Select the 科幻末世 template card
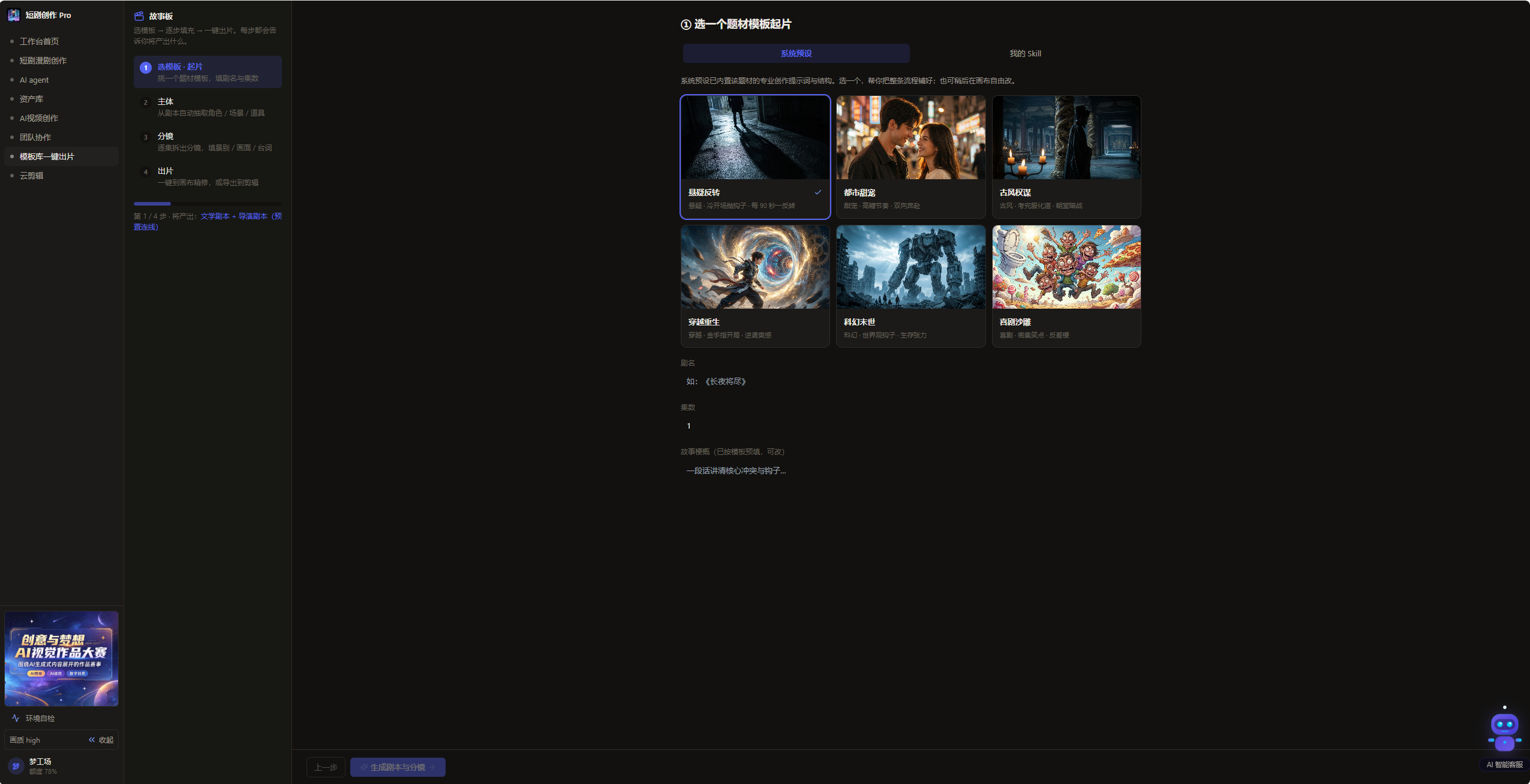Image resolution: width=1530 pixels, height=784 pixels. click(x=910, y=286)
